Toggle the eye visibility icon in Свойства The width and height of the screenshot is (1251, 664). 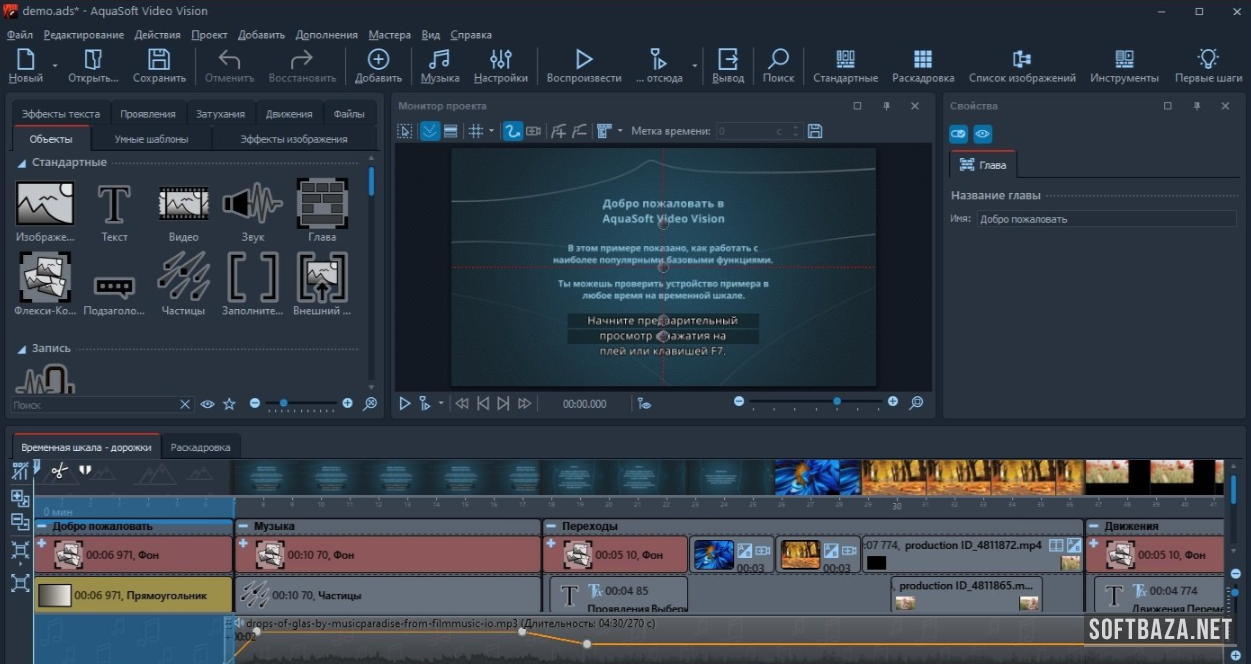(983, 133)
